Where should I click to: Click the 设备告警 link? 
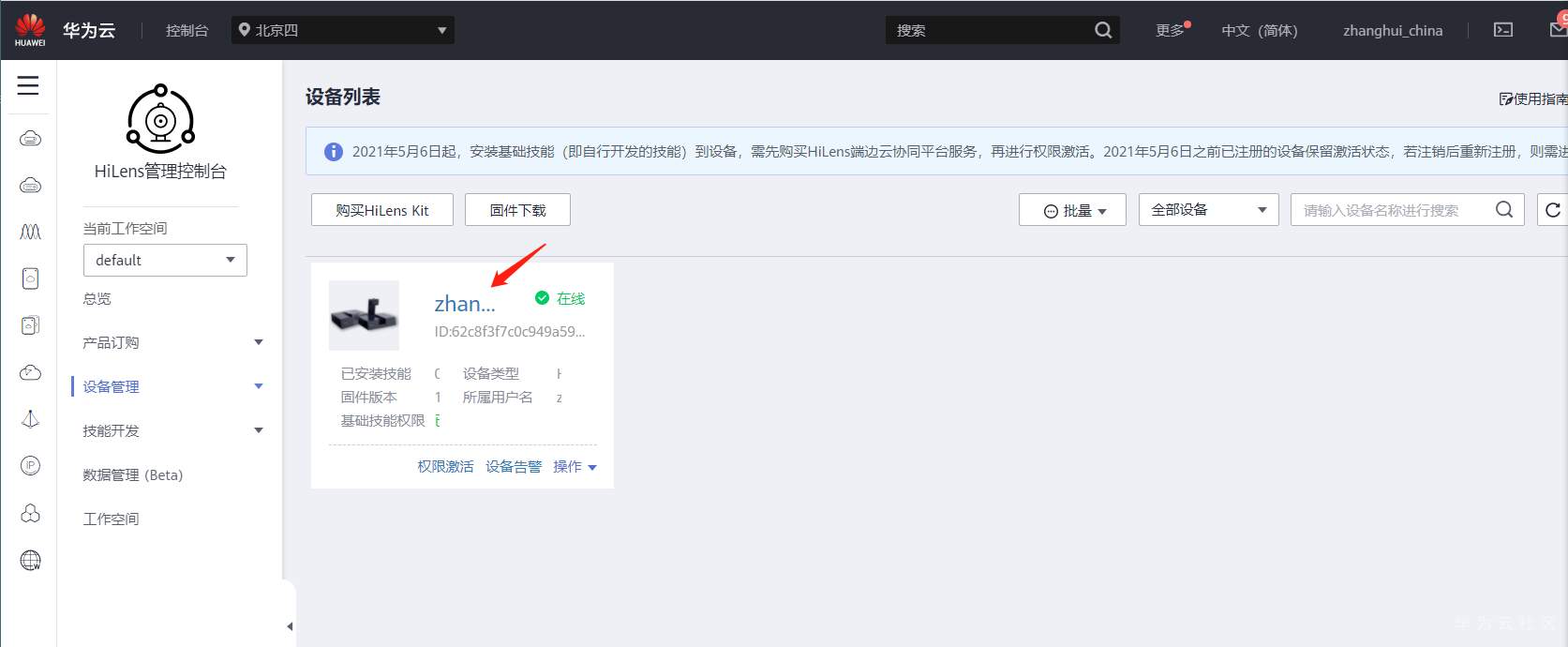click(514, 467)
